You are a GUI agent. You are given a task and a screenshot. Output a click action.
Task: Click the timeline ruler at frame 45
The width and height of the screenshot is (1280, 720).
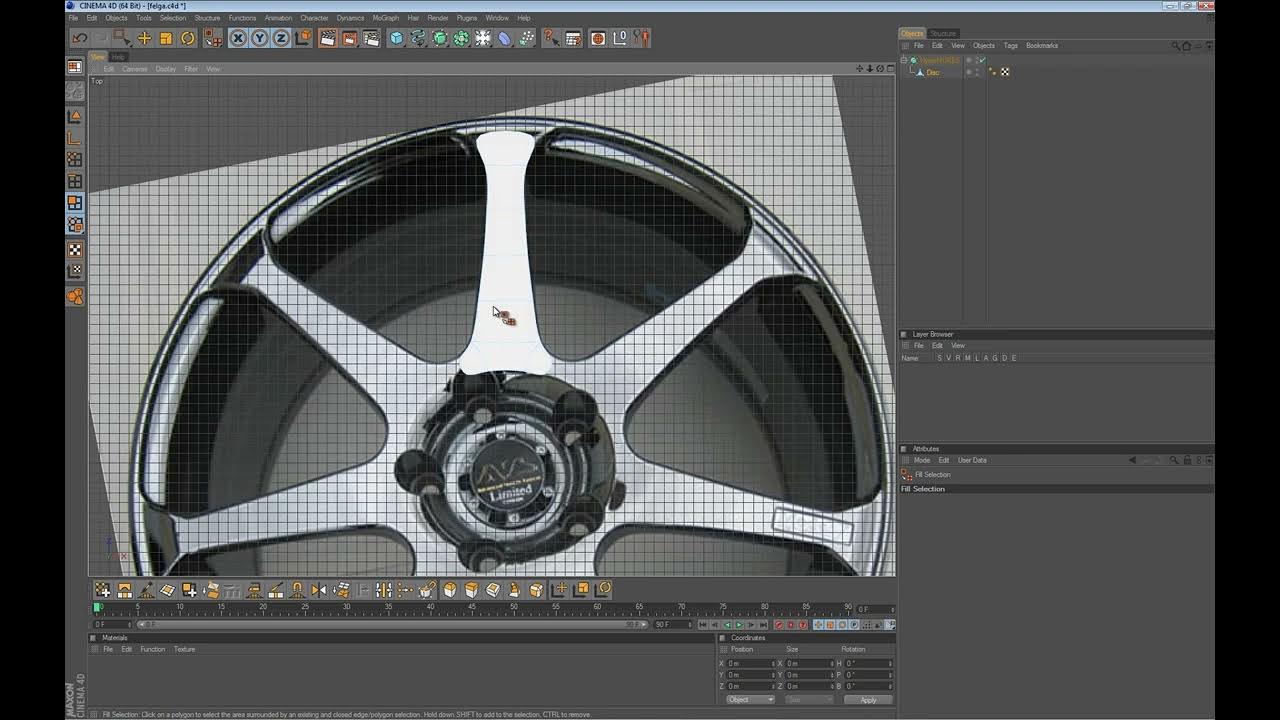[x=473, y=607]
